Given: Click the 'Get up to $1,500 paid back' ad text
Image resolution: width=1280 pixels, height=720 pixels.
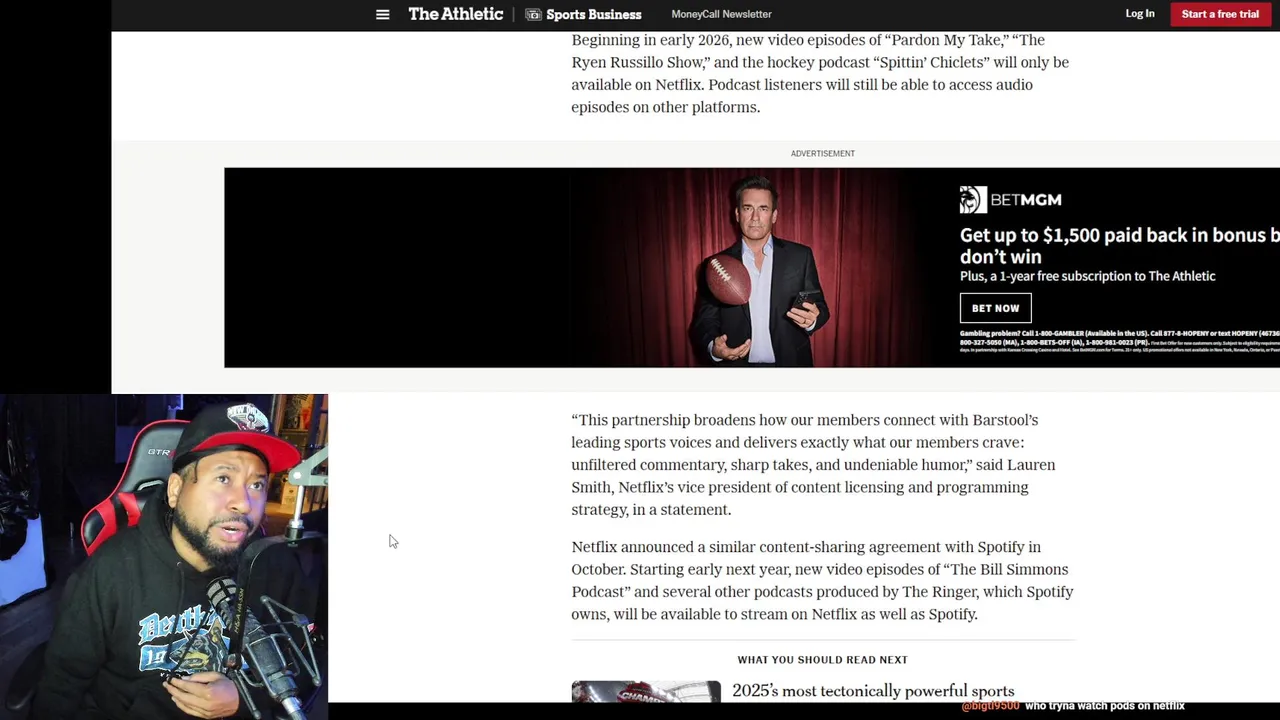Looking at the screenshot, I should pyautogui.click(x=1119, y=245).
